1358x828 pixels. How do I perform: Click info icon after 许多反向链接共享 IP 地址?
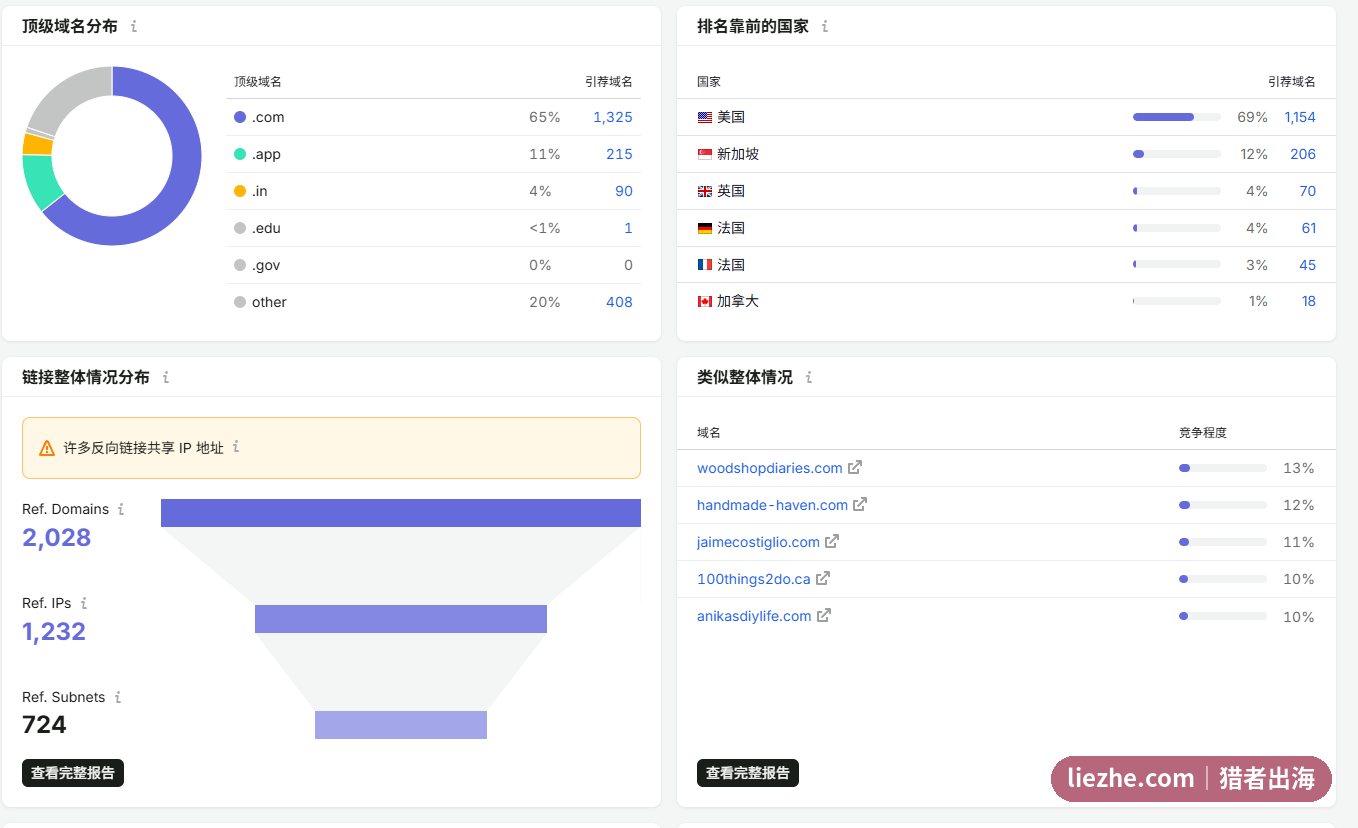click(x=236, y=447)
